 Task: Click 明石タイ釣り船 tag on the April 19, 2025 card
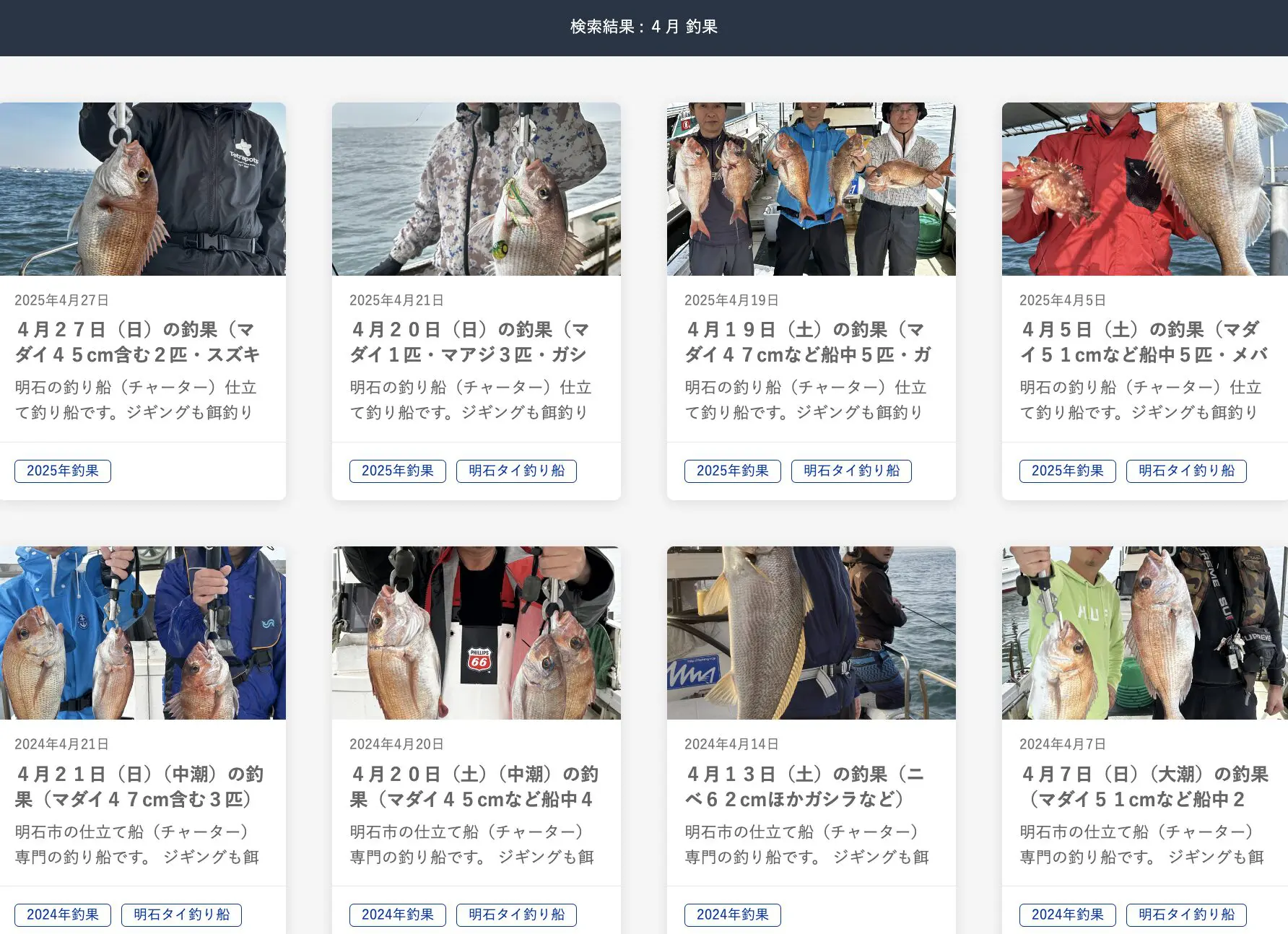coord(851,471)
